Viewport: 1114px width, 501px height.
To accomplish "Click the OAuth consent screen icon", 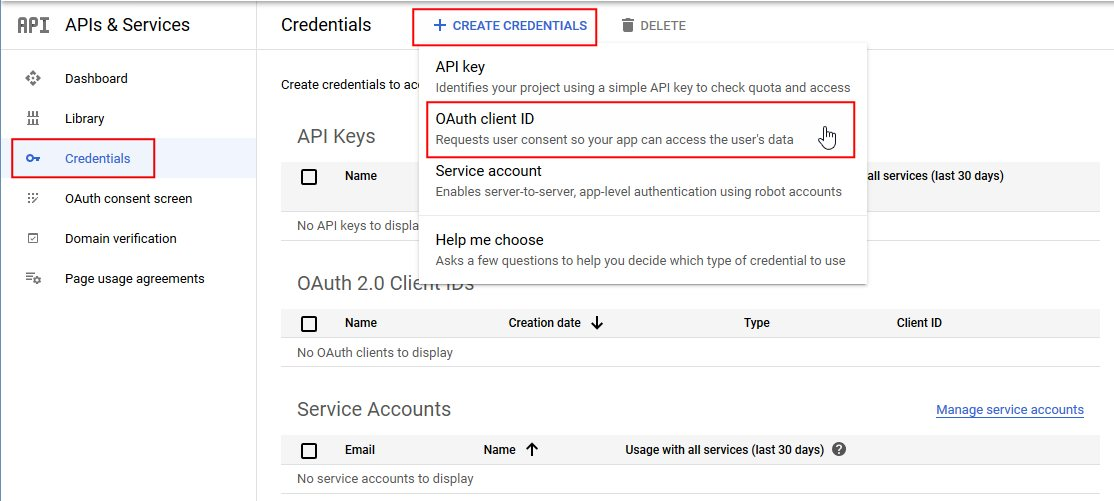I will (x=33, y=198).
